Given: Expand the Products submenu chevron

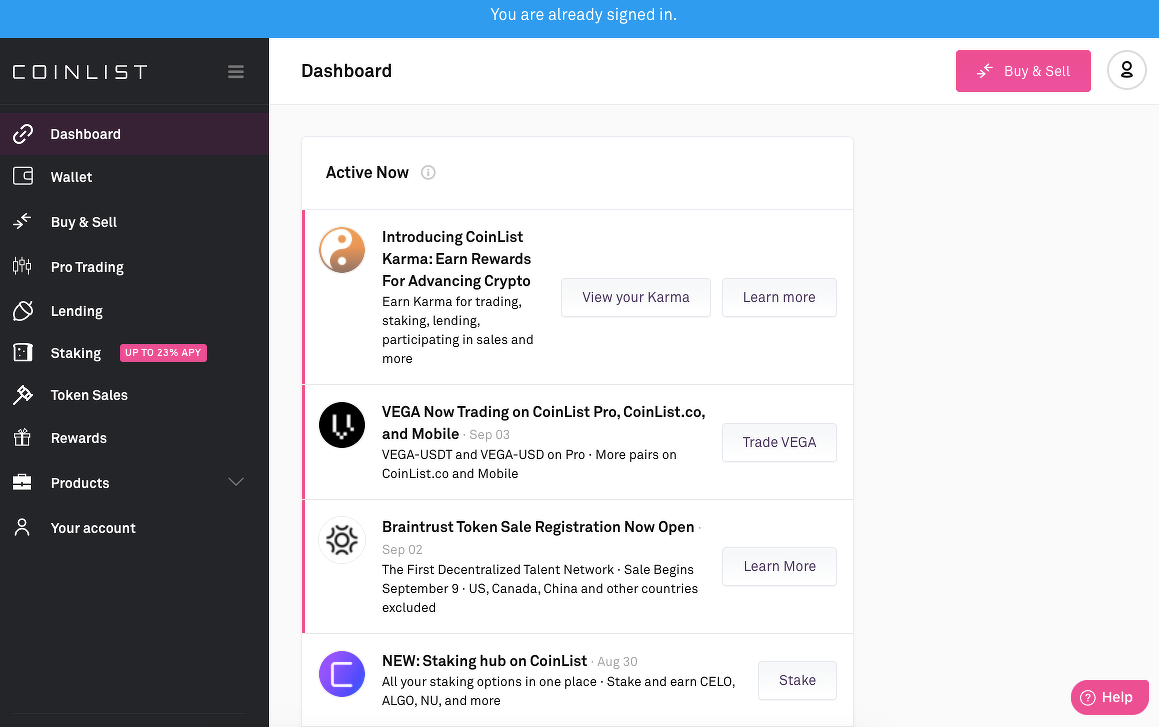Looking at the screenshot, I should 236,482.
